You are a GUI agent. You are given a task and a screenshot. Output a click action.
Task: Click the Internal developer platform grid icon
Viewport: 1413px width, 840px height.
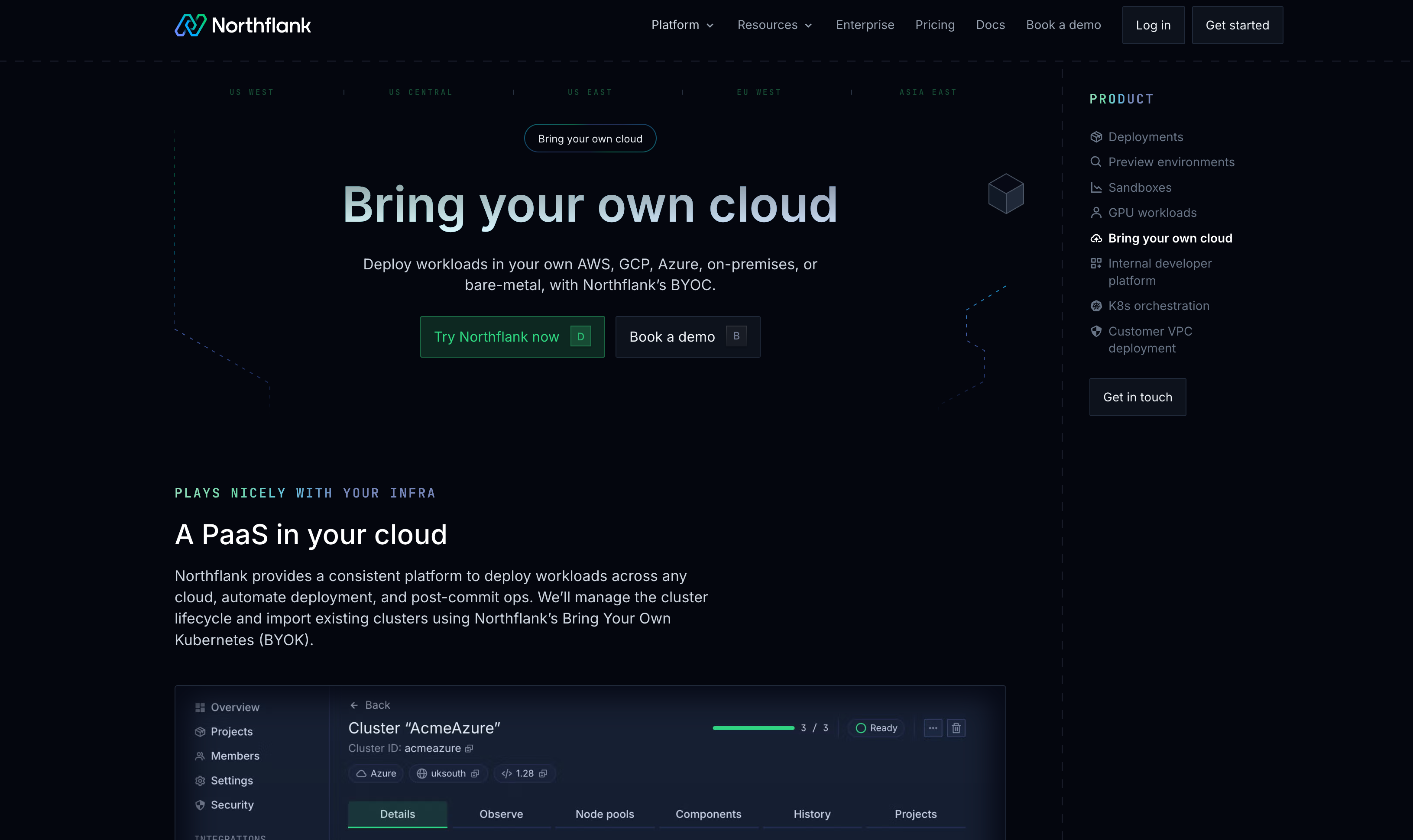1096,263
